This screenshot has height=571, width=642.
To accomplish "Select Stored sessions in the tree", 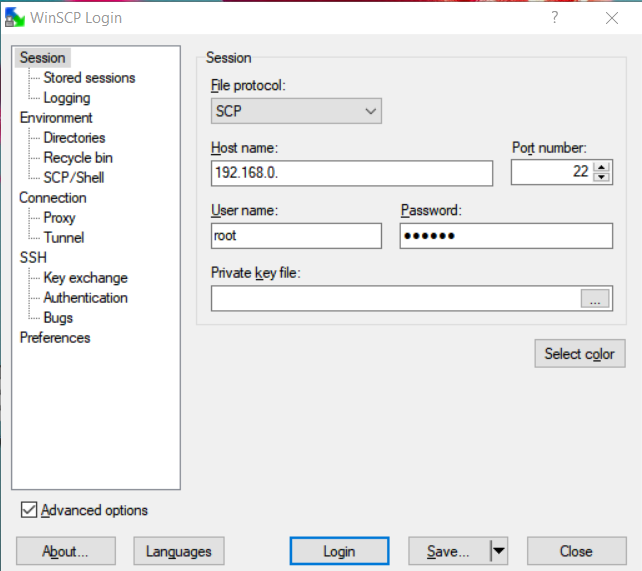I will coord(89,77).
